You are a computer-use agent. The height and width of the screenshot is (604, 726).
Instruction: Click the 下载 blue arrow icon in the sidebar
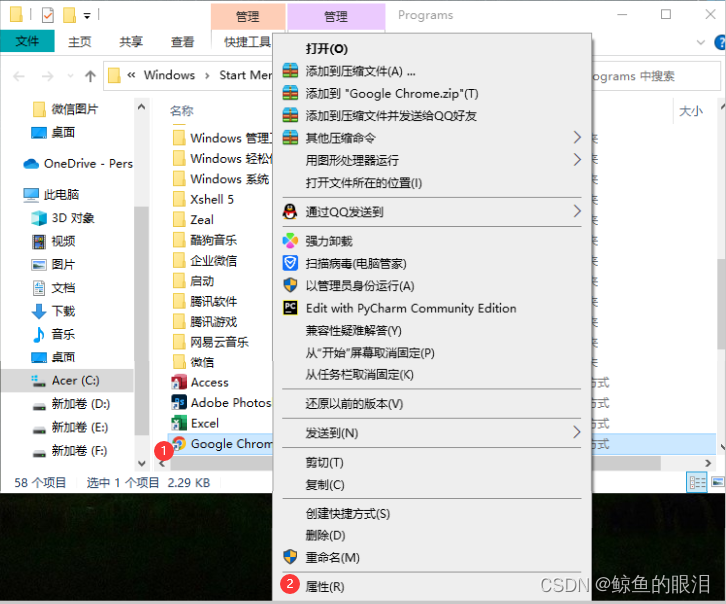(x=39, y=311)
